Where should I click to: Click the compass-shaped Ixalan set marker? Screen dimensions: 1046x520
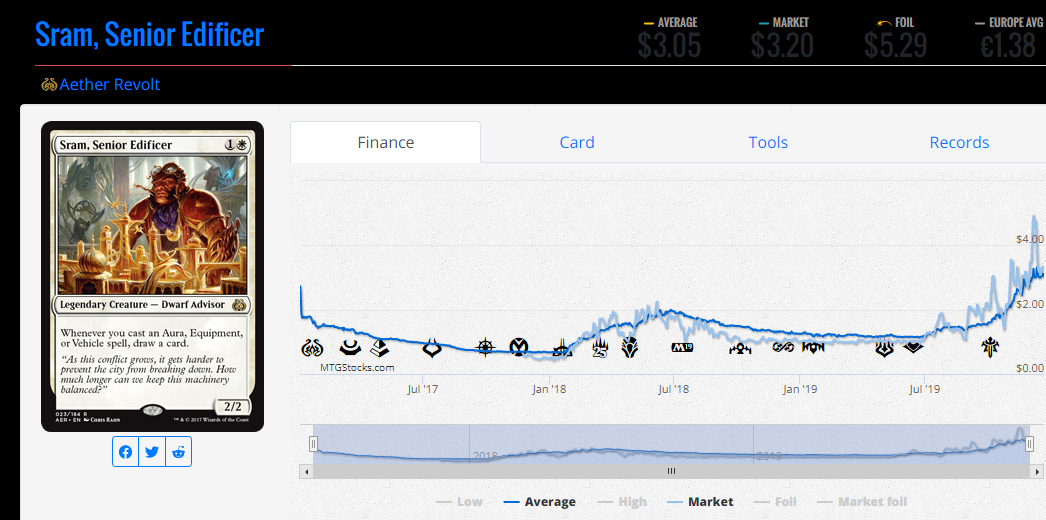point(486,348)
